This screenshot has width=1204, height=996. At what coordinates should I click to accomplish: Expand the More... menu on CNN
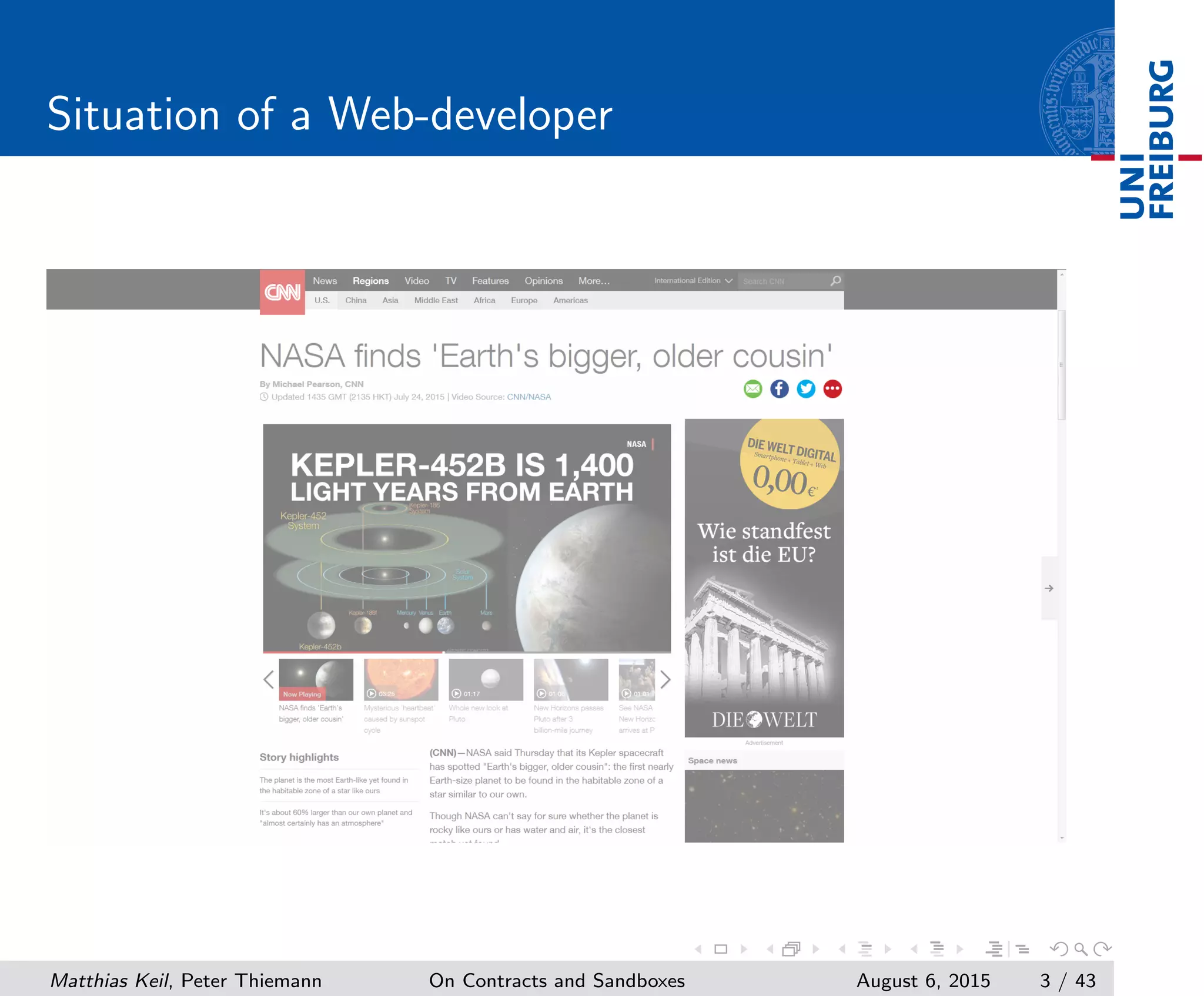click(x=594, y=281)
